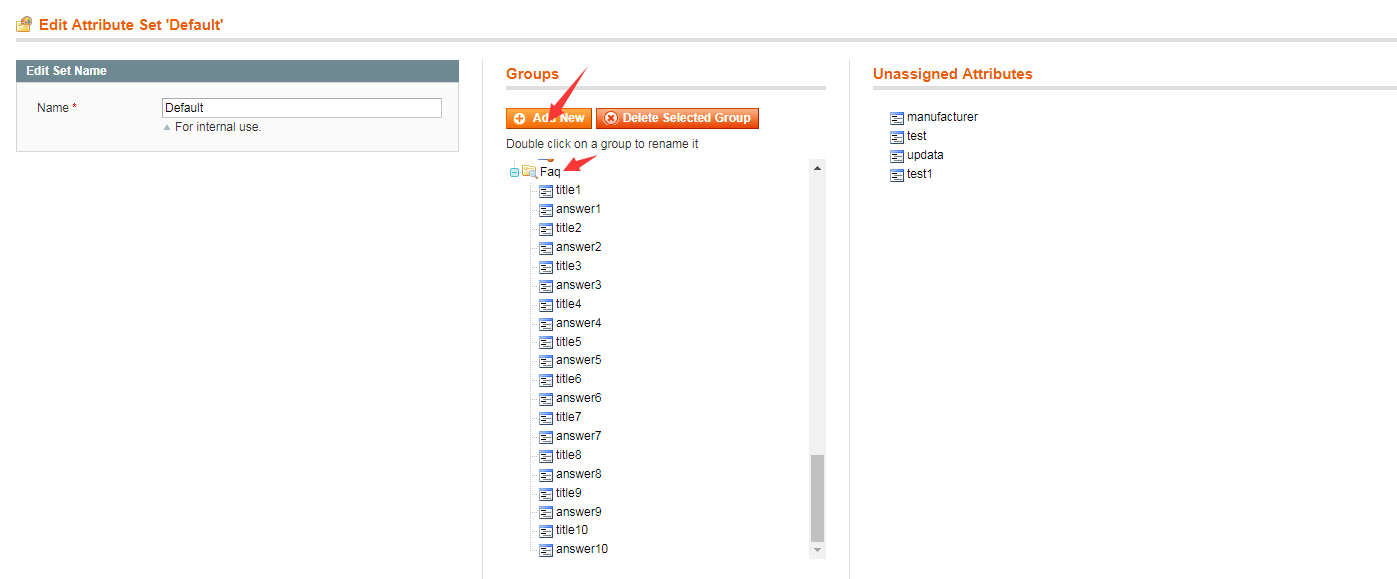
Task: Click the test1 attribute icon
Action: tap(895, 174)
